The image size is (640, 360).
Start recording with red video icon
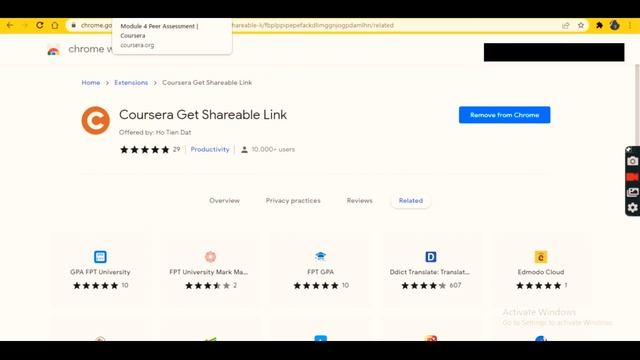pos(633,177)
